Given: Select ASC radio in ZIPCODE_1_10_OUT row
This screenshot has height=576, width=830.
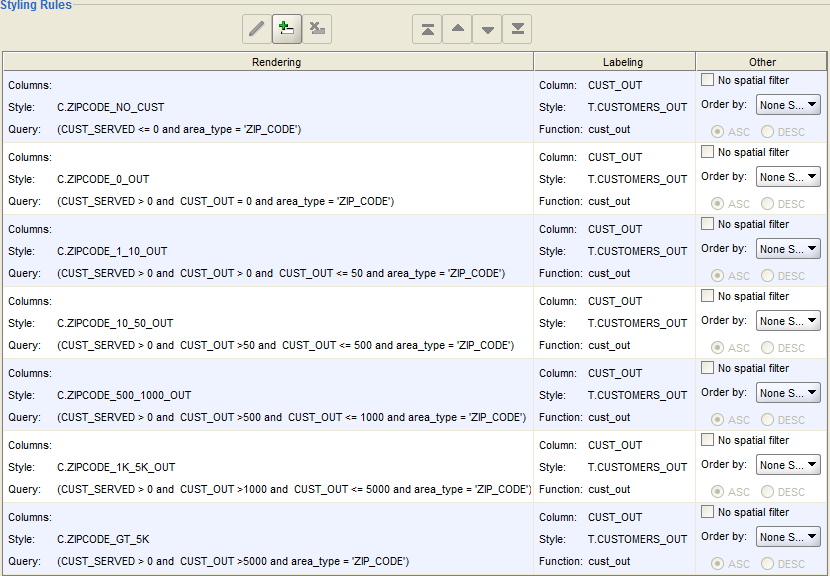Looking at the screenshot, I should (717, 276).
